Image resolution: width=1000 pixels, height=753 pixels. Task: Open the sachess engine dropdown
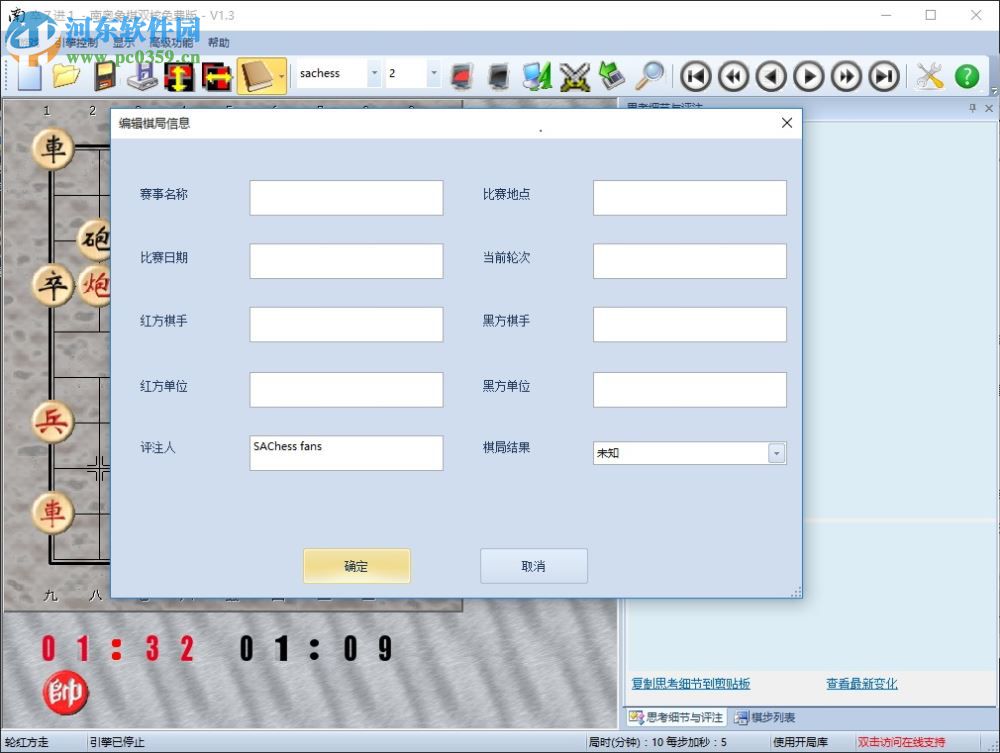coord(375,73)
